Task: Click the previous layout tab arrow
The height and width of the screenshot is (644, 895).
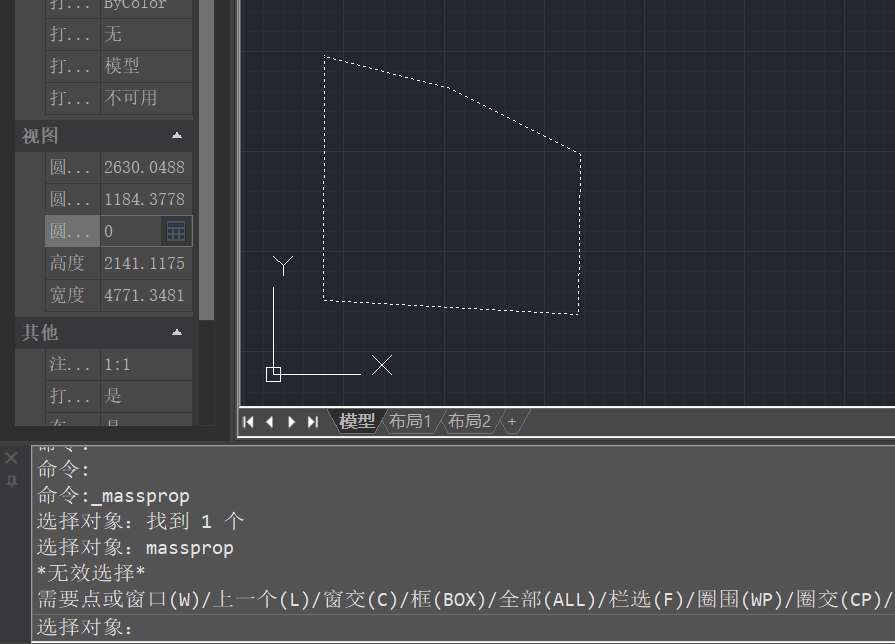Action: click(x=269, y=422)
